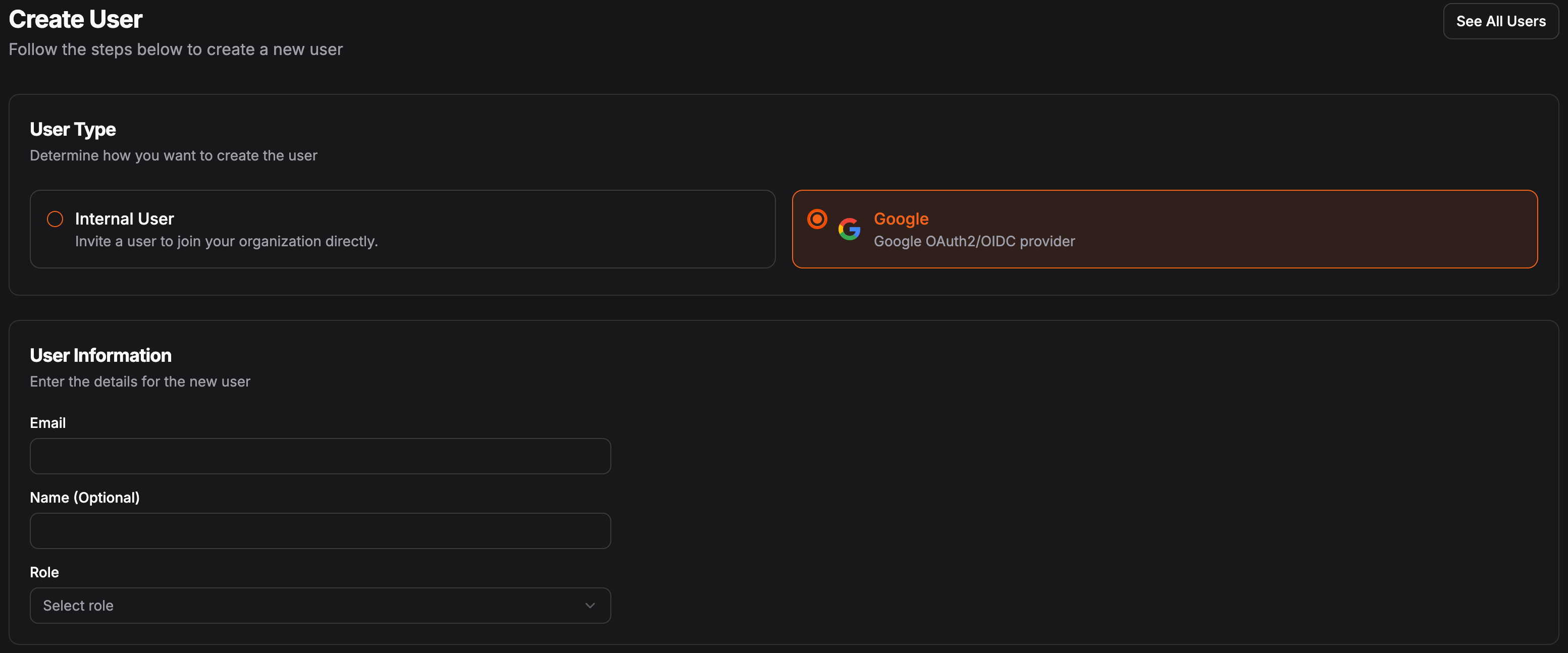Click the Name (Optional) field label
The height and width of the screenshot is (653, 1568).
[85, 498]
